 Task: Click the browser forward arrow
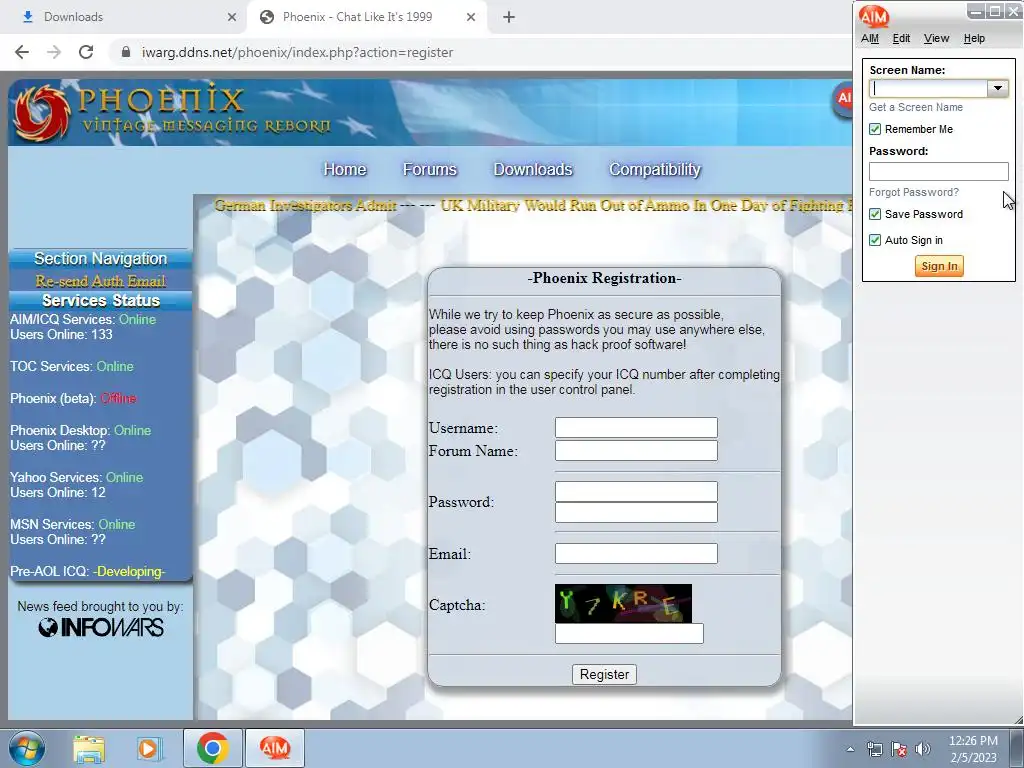point(54,52)
